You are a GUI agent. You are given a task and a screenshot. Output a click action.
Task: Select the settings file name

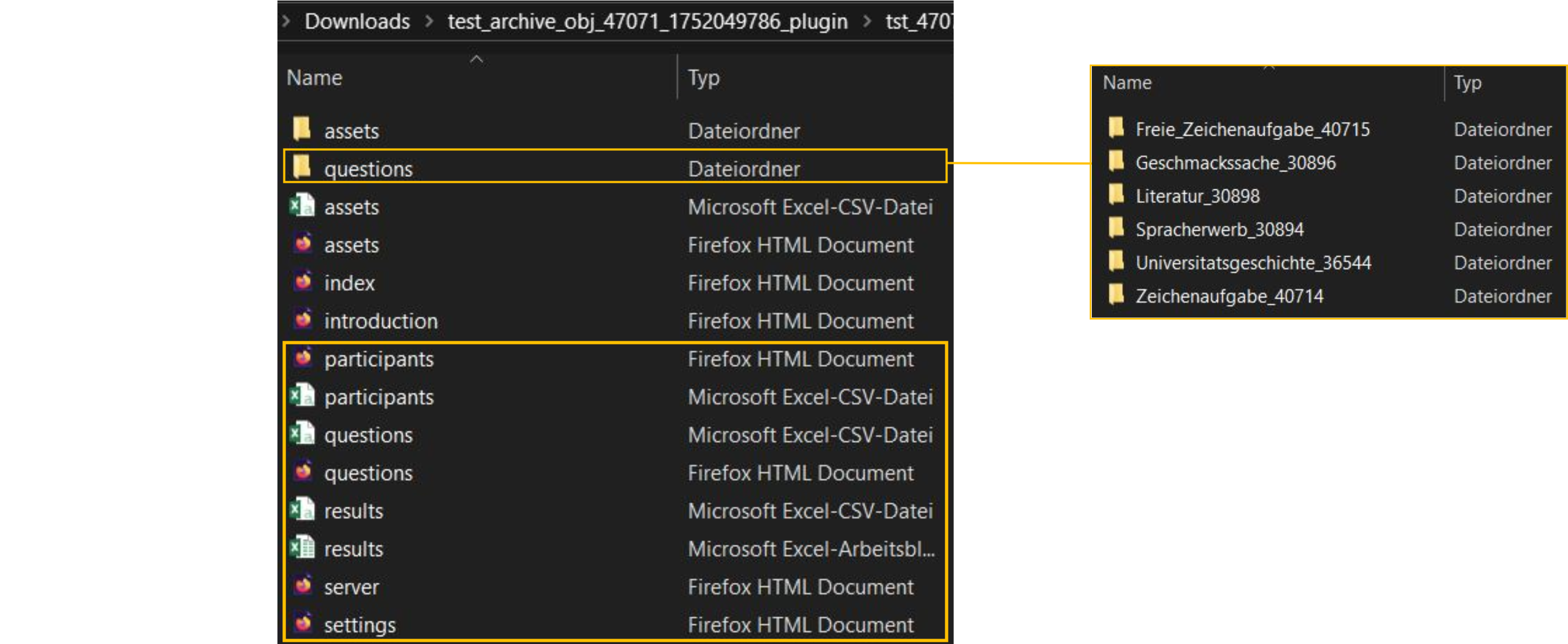(360, 625)
